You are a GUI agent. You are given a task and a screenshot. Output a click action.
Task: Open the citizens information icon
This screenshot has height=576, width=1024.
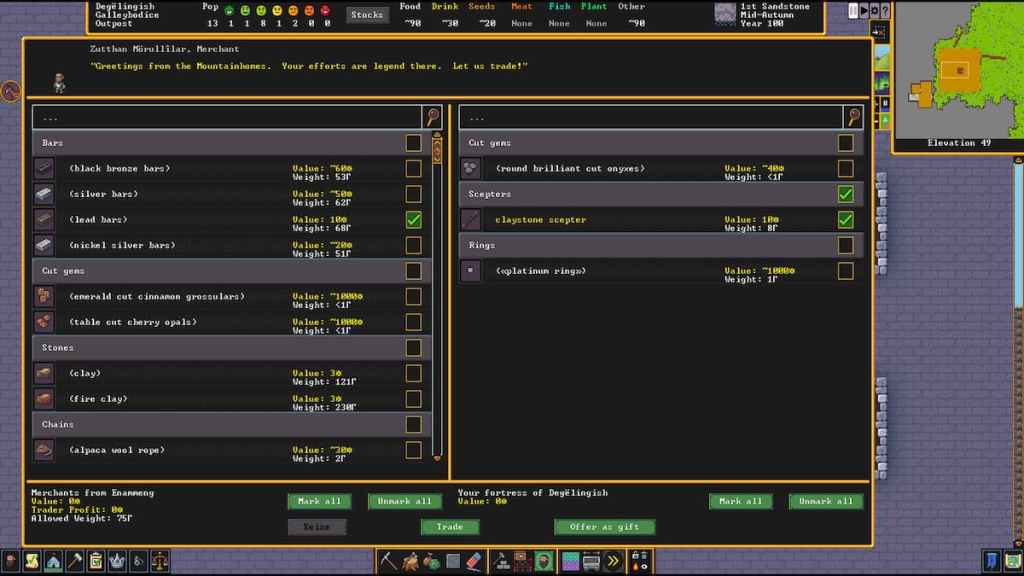pyautogui.click(x=10, y=561)
